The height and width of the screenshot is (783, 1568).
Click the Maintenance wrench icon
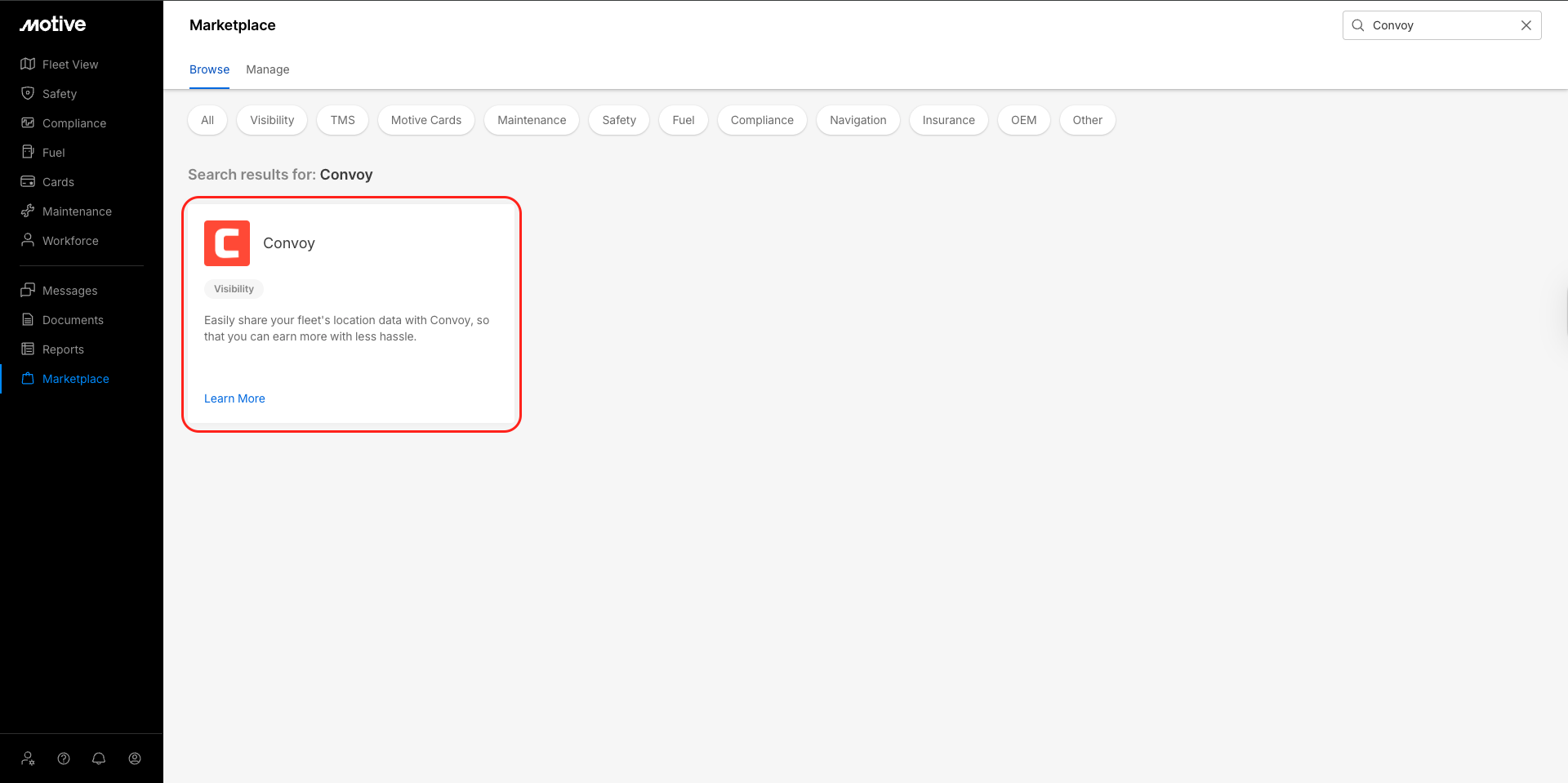(28, 211)
